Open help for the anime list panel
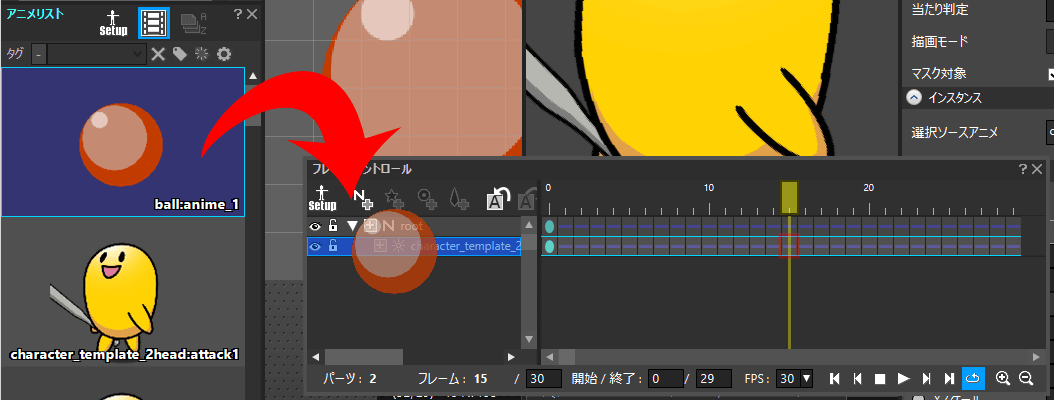The height and width of the screenshot is (400, 1054). [x=237, y=14]
